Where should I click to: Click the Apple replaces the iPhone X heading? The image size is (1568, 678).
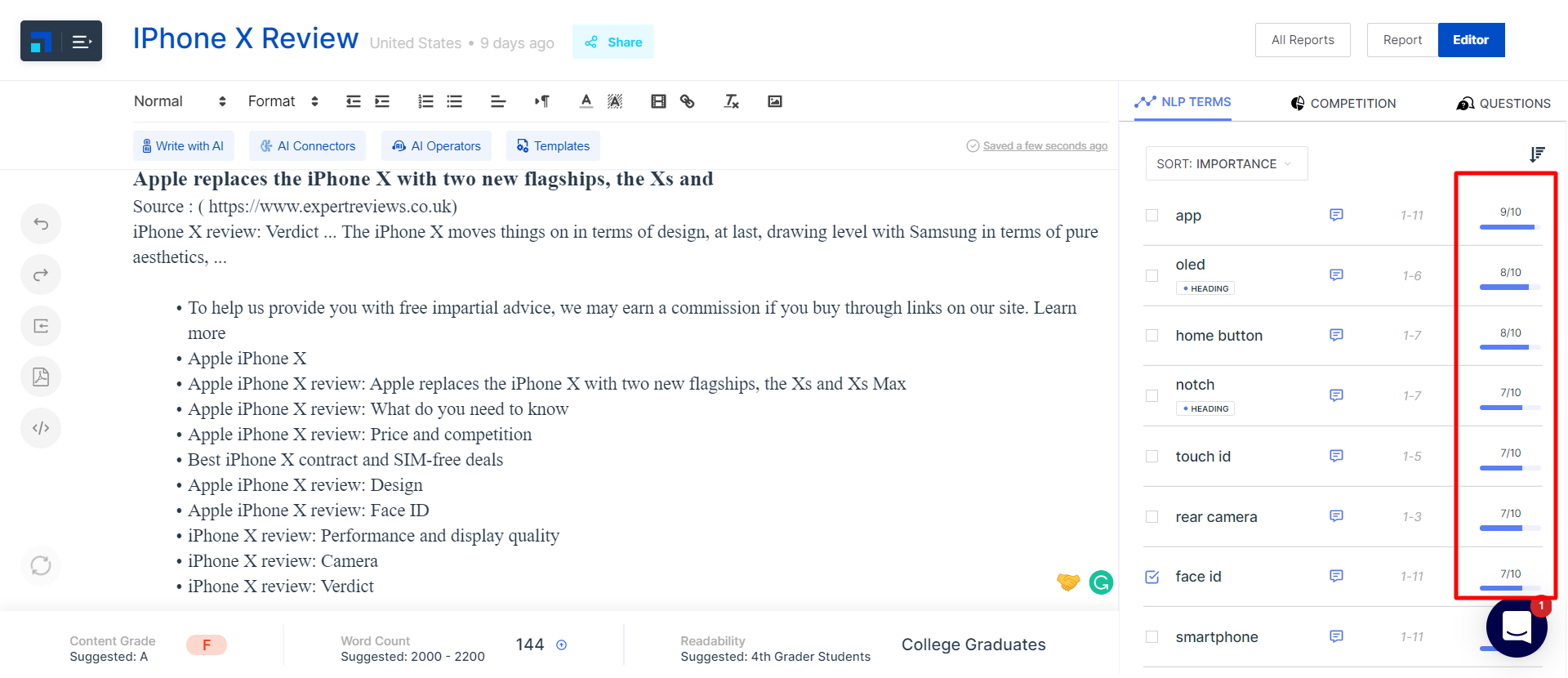tap(423, 179)
